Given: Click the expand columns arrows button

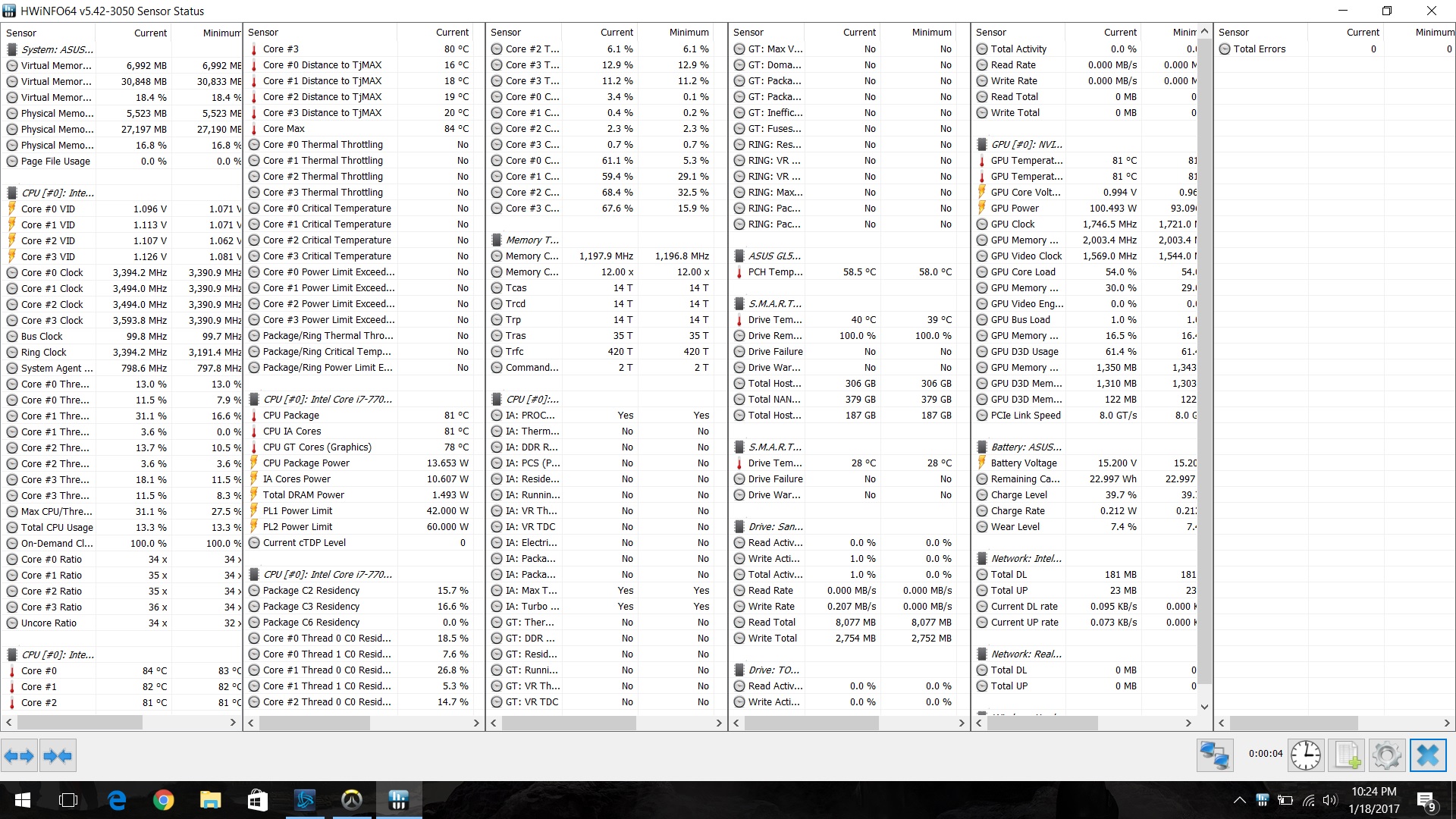Looking at the screenshot, I should pyautogui.click(x=19, y=756).
